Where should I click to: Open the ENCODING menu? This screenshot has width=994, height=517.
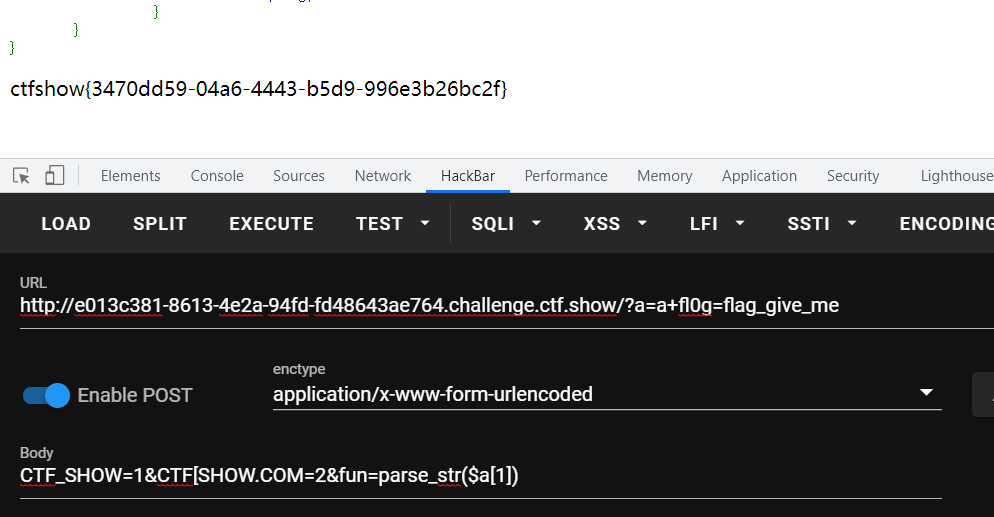pyautogui.click(x=945, y=224)
